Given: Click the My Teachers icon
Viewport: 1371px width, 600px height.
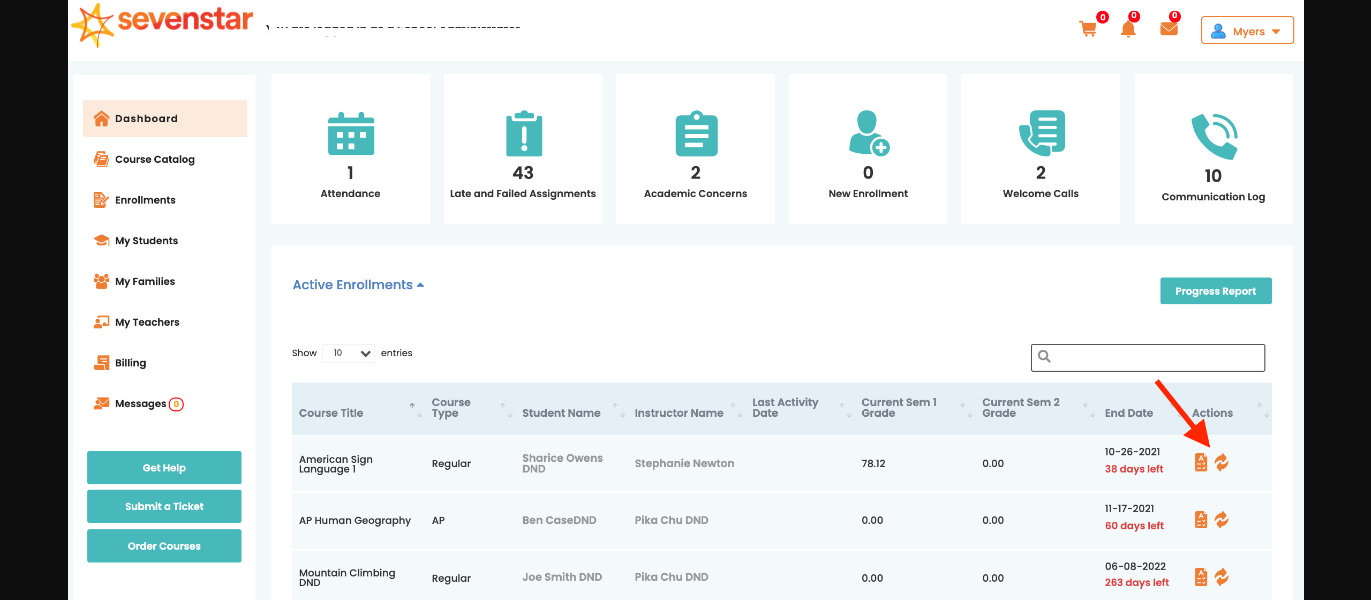Looking at the screenshot, I should (x=101, y=322).
